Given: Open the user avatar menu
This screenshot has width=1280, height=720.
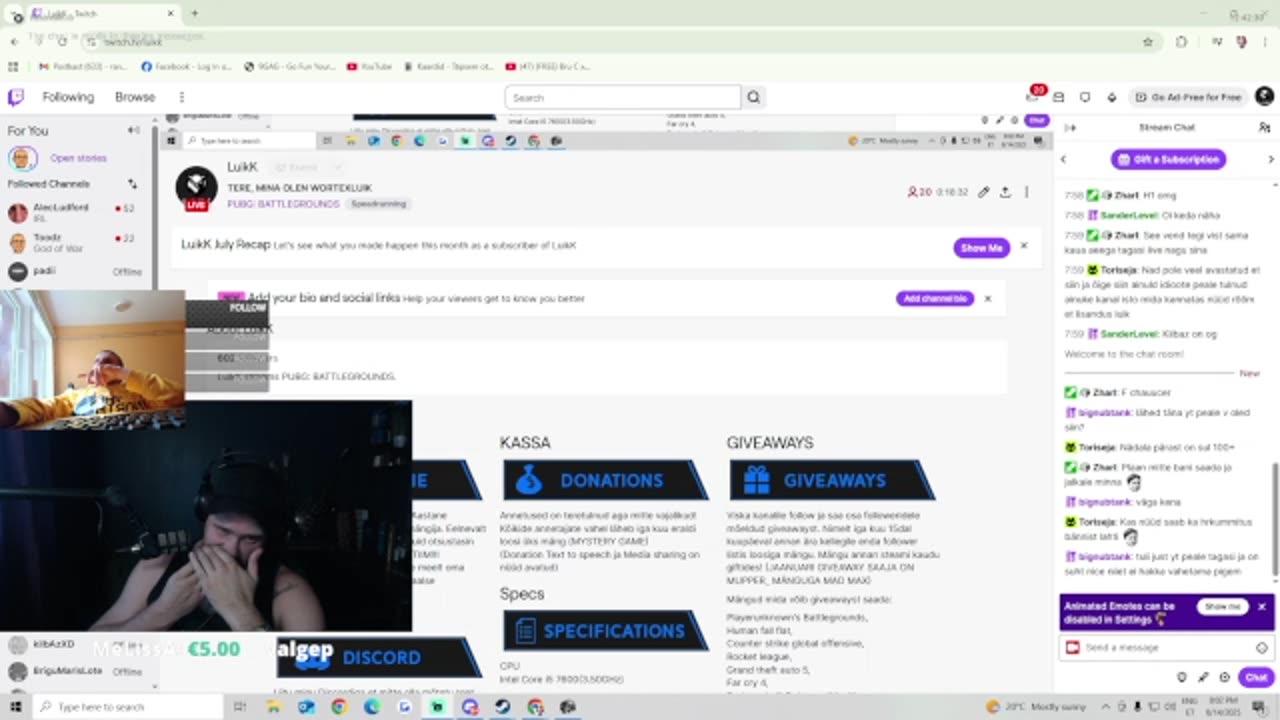Looking at the screenshot, I should [x=1264, y=96].
